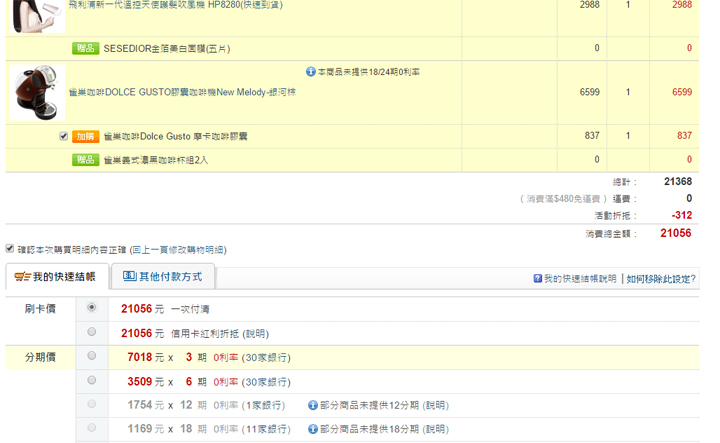The width and height of the screenshot is (720, 443).
Task: Click info icon for 18/24期0利率 notice
Action: pos(311,72)
